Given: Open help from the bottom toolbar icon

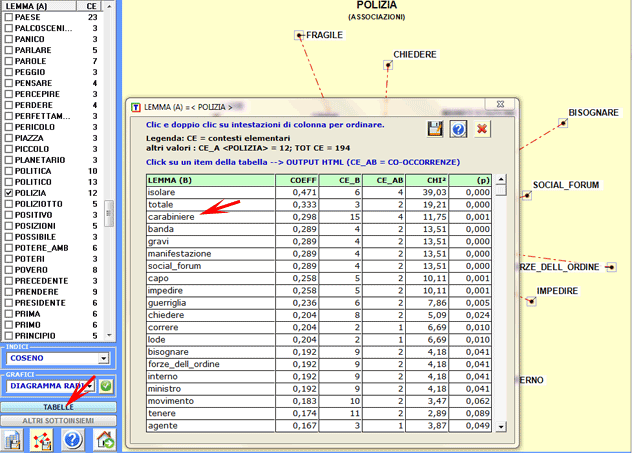Looking at the screenshot, I should (x=73, y=440).
